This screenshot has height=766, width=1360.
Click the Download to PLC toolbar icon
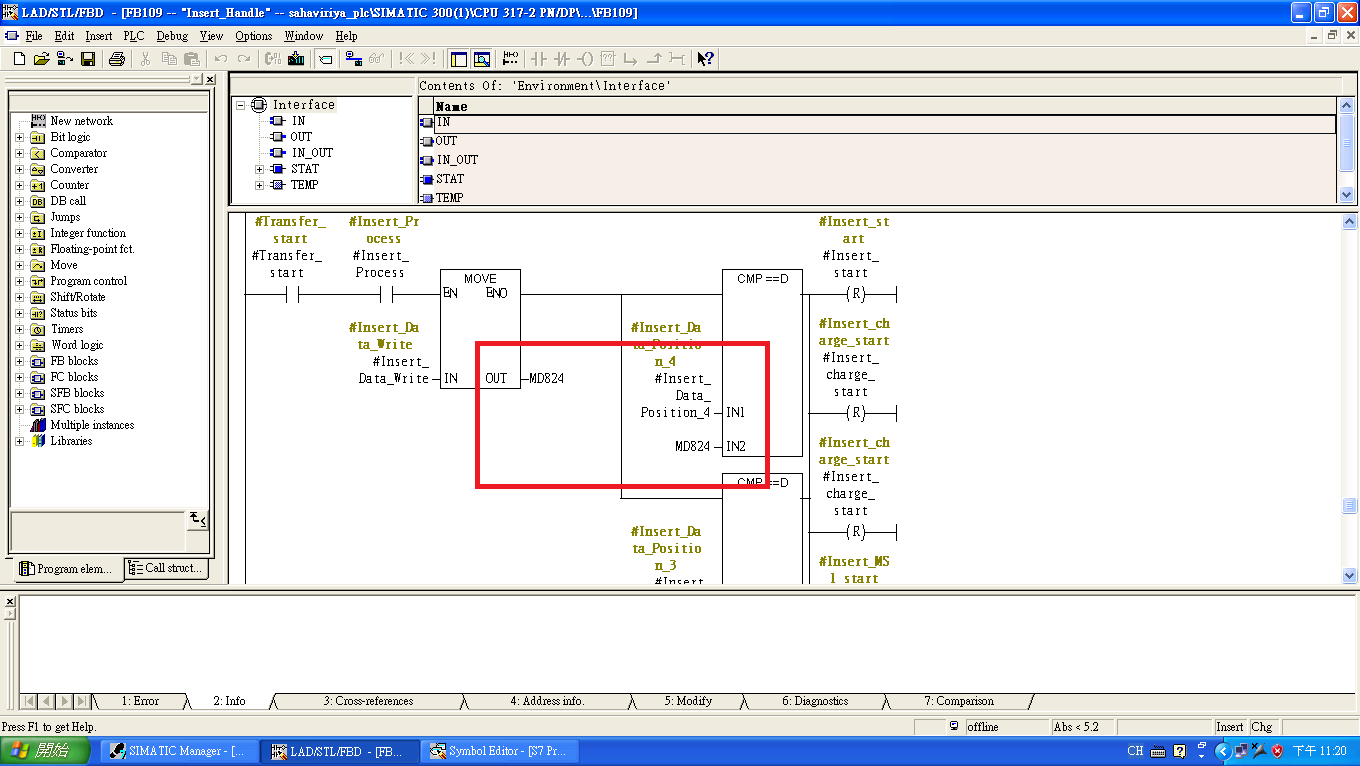(x=296, y=59)
